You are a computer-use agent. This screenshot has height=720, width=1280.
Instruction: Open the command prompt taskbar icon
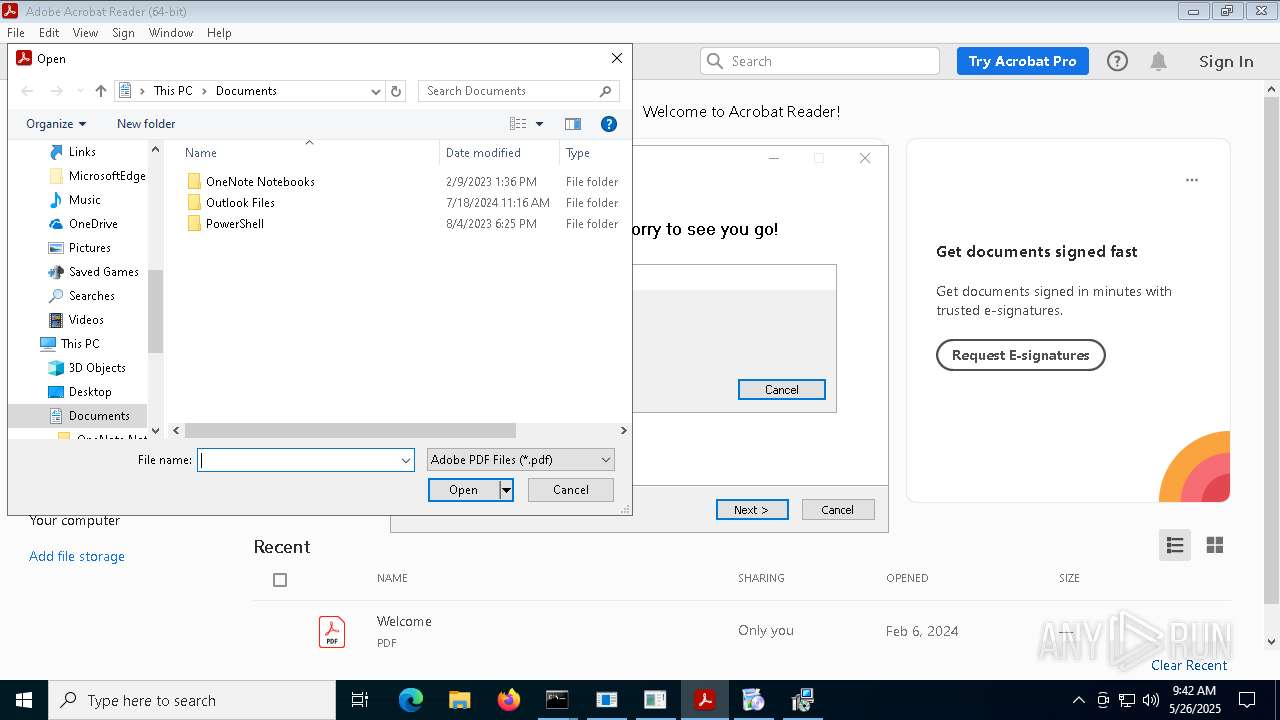(557, 700)
